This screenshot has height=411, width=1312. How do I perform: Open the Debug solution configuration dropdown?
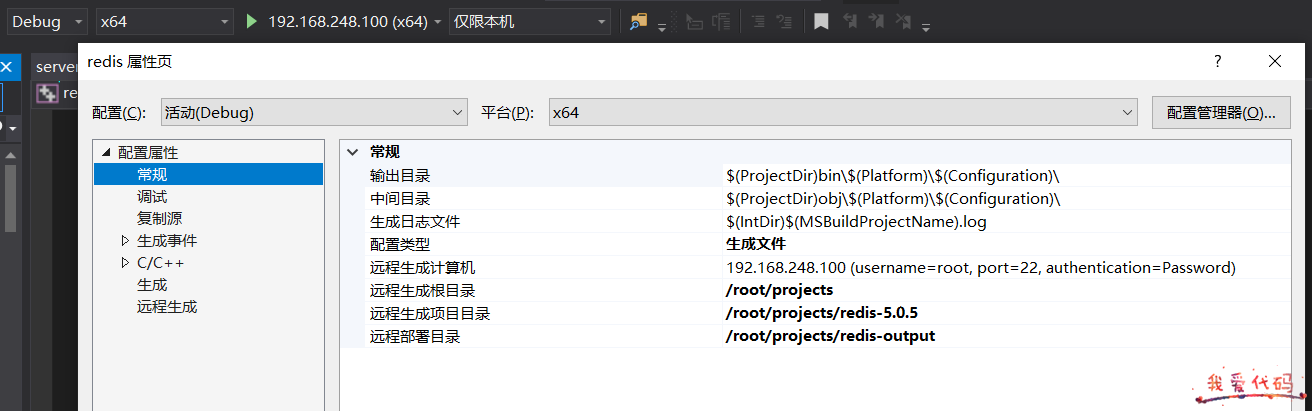(47, 21)
